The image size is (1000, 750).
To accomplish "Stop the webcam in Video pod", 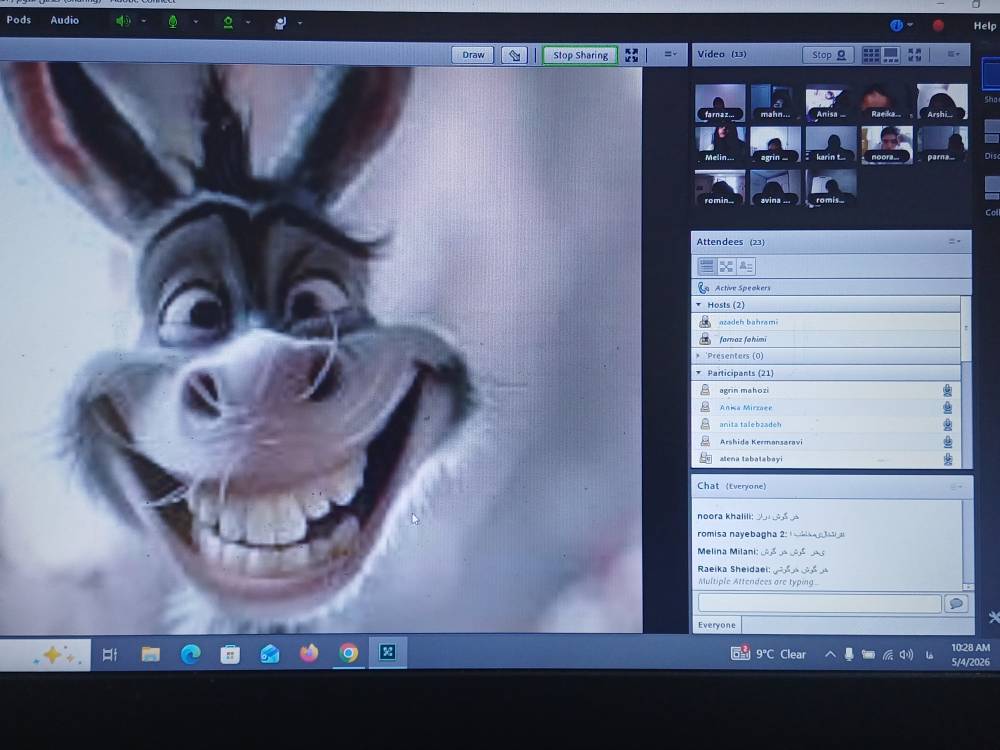I will pos(828,55).
